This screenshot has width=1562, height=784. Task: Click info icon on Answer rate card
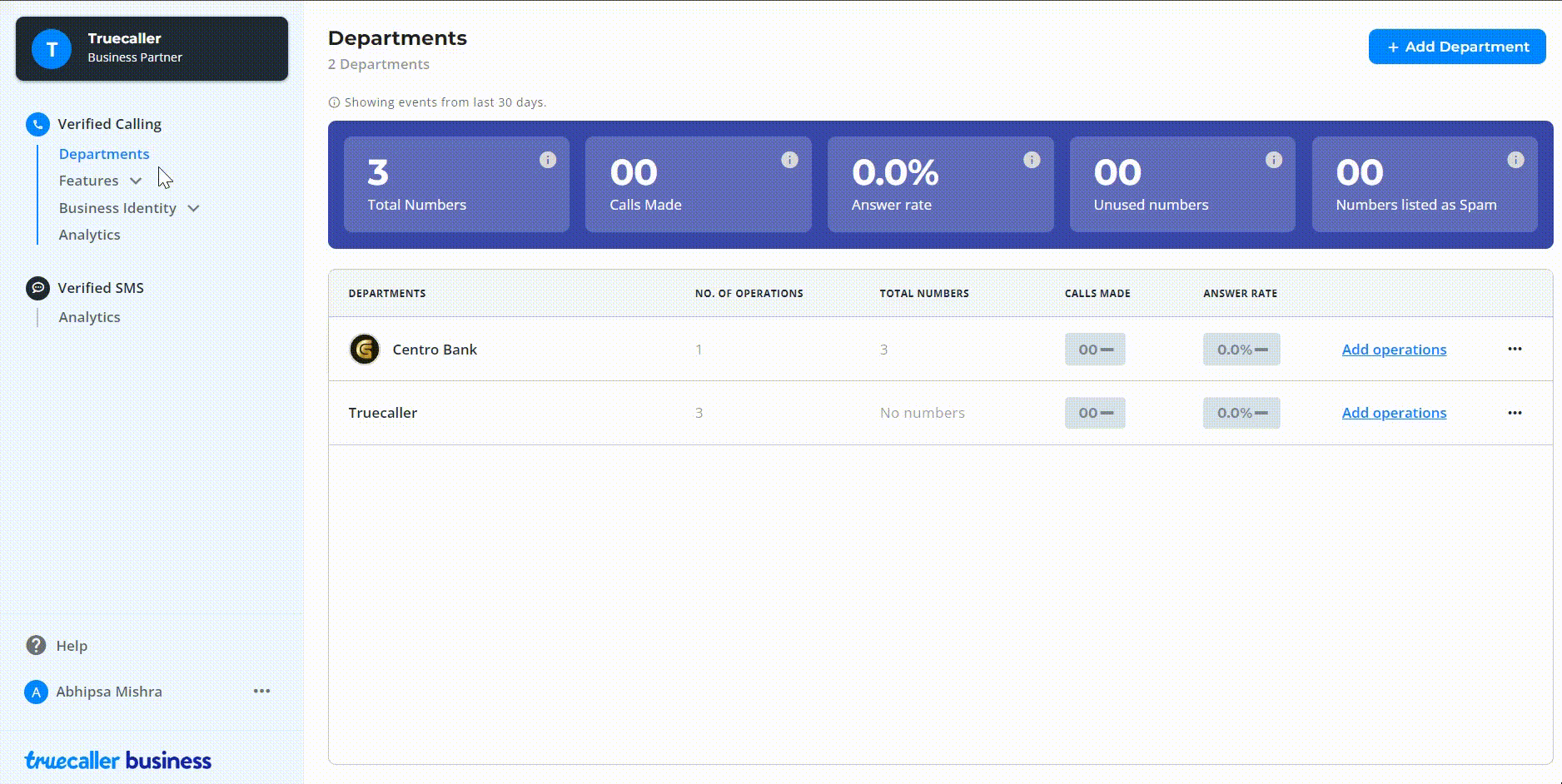(1032, 160)
